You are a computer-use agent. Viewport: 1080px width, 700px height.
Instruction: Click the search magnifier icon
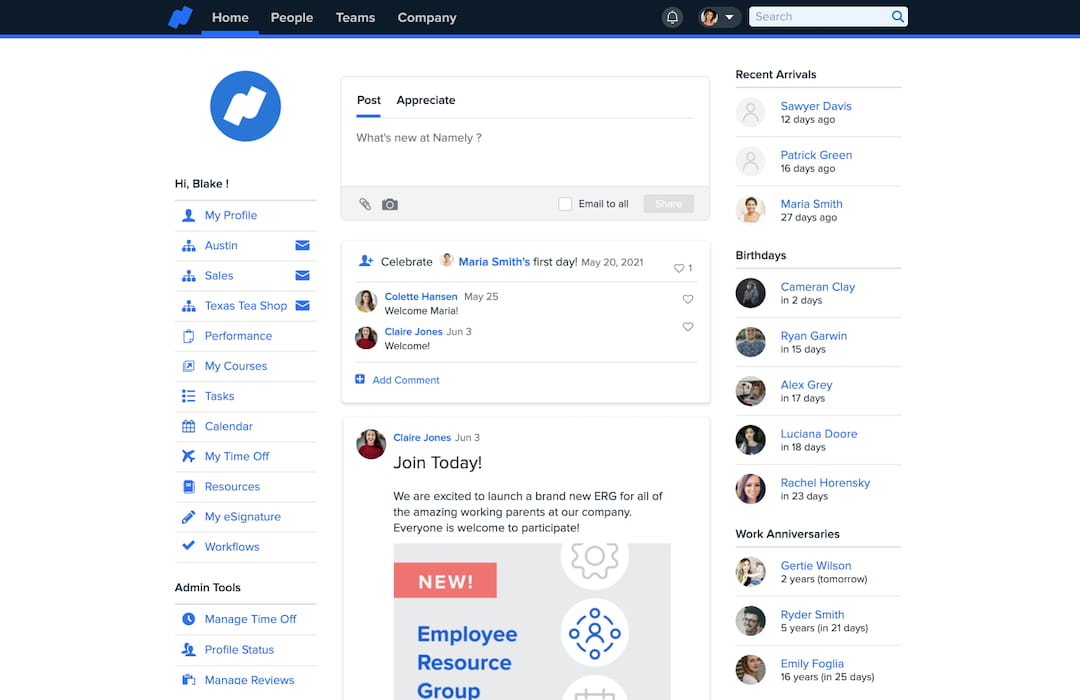(897, 16)
